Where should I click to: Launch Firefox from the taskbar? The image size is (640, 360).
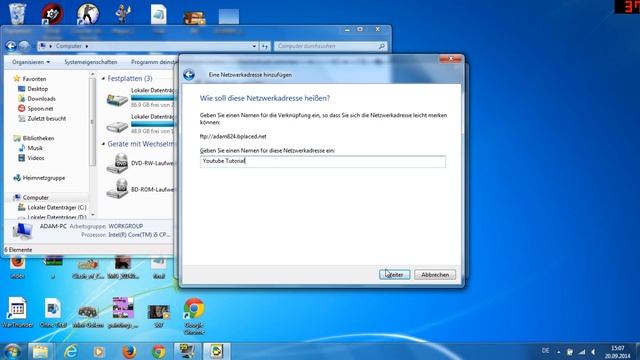coord(129,351)
